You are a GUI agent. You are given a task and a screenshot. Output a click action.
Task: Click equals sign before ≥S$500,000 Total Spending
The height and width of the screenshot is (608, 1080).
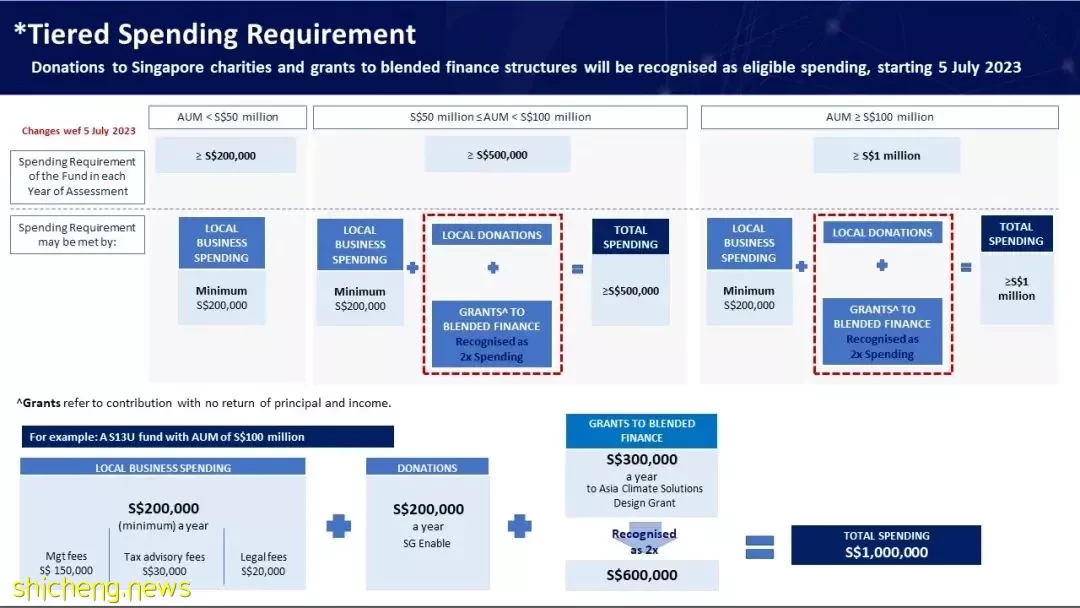[578, 269]
